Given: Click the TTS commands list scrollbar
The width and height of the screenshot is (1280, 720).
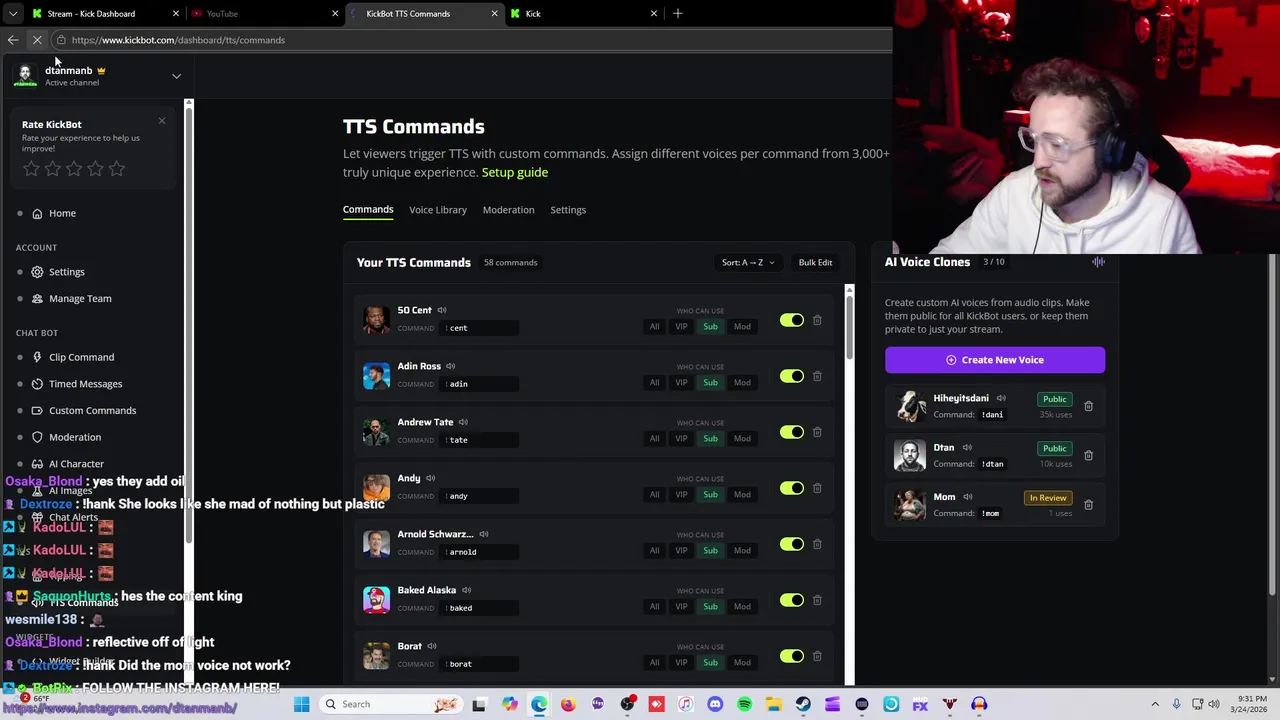Looking at the screenshot, I should point(849,330).
